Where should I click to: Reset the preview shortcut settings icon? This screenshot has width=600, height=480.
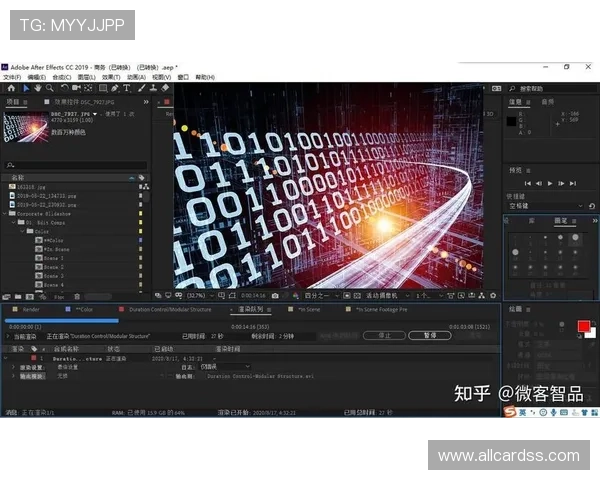point(592,206)
